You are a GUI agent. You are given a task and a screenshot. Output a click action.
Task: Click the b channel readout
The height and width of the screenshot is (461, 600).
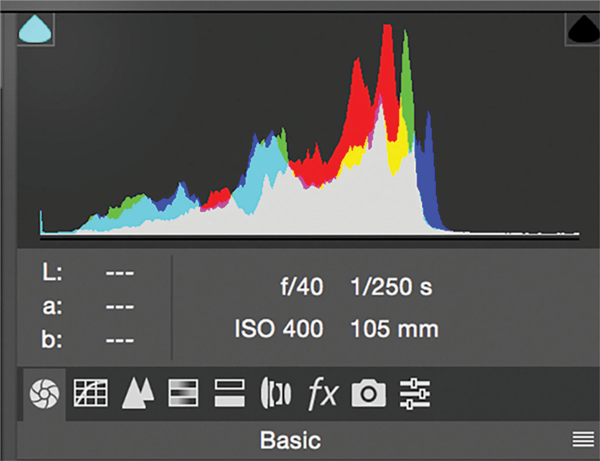coord(120,339)
